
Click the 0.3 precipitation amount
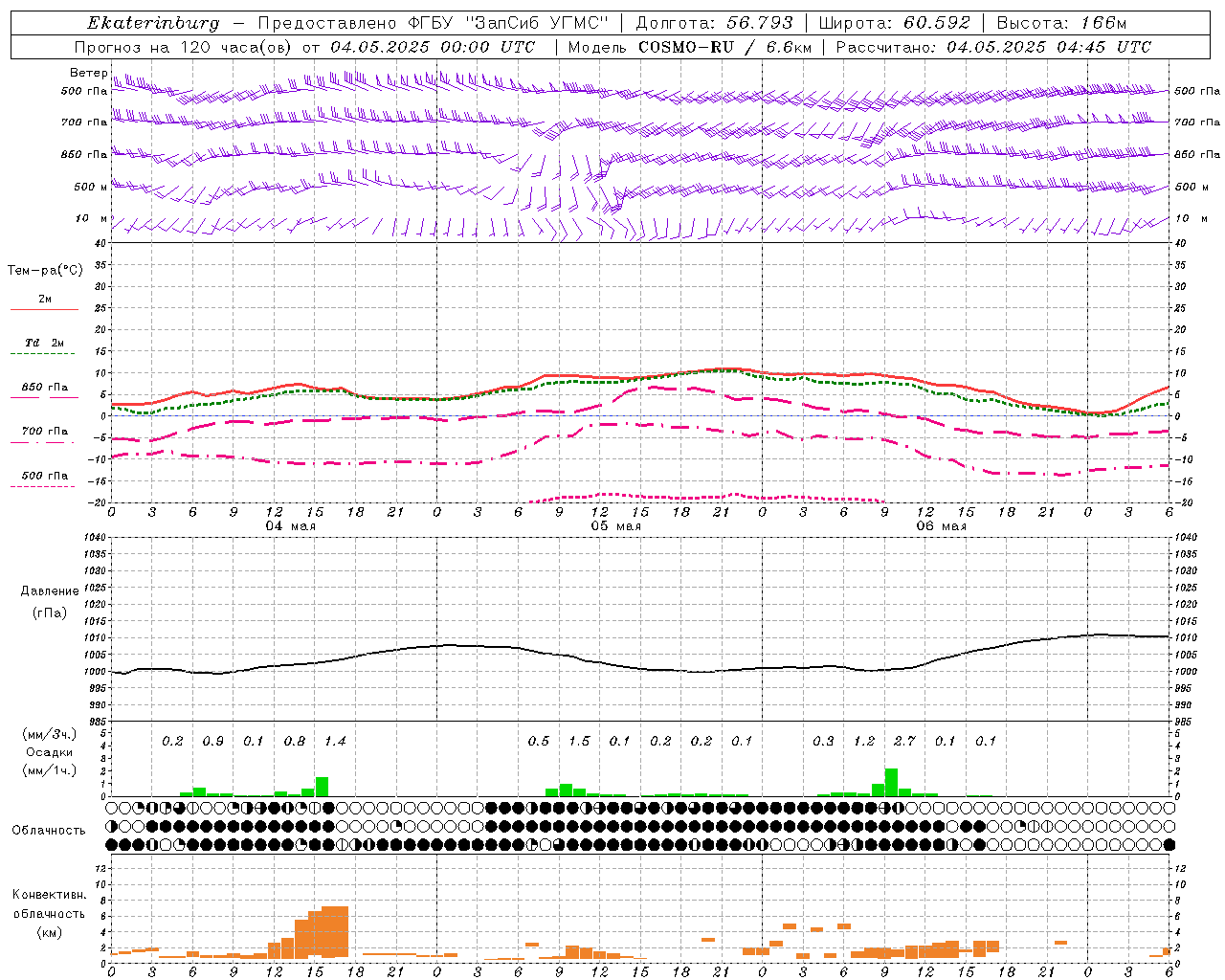pos(823,741)
